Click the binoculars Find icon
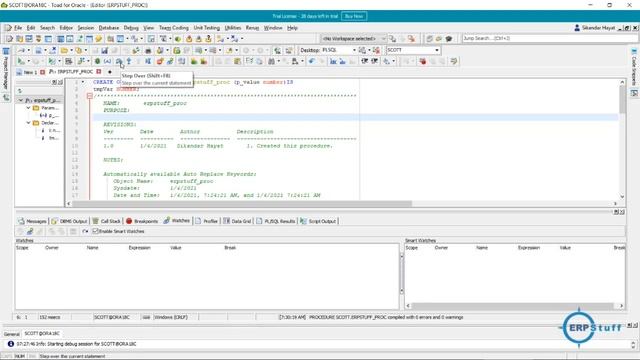 pyautogui.click(x=271, y=61)
